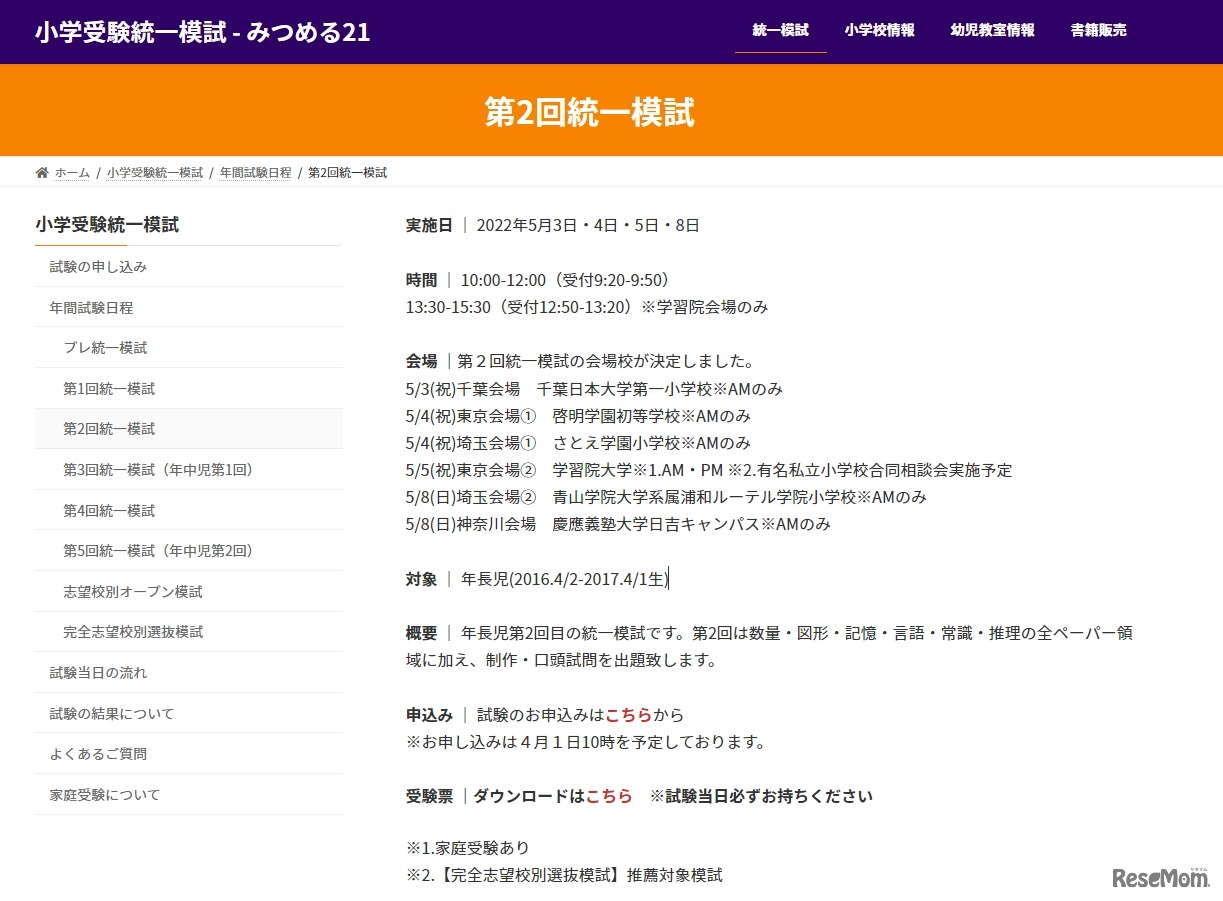Select 第1回統一模試 in the sidebar
The image size is (1223, 901).
coord(109,389)
